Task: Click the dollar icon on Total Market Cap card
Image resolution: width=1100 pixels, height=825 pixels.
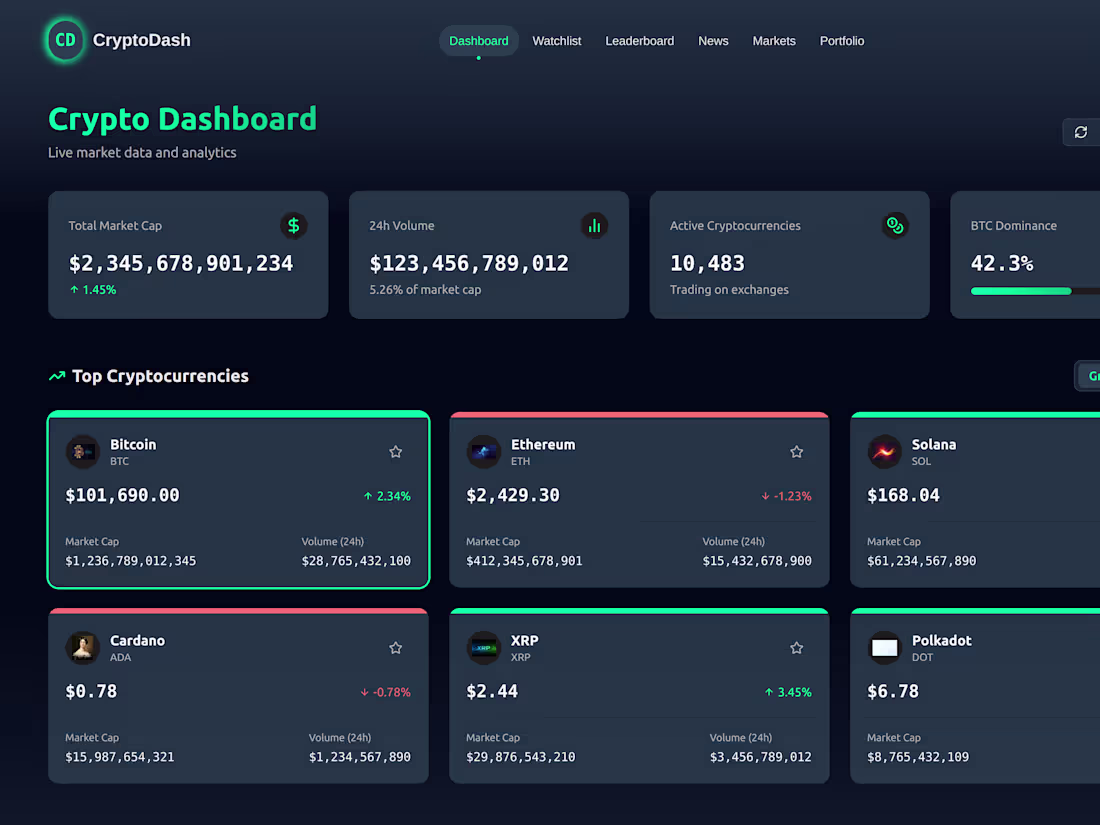Action: pos(293,226)
